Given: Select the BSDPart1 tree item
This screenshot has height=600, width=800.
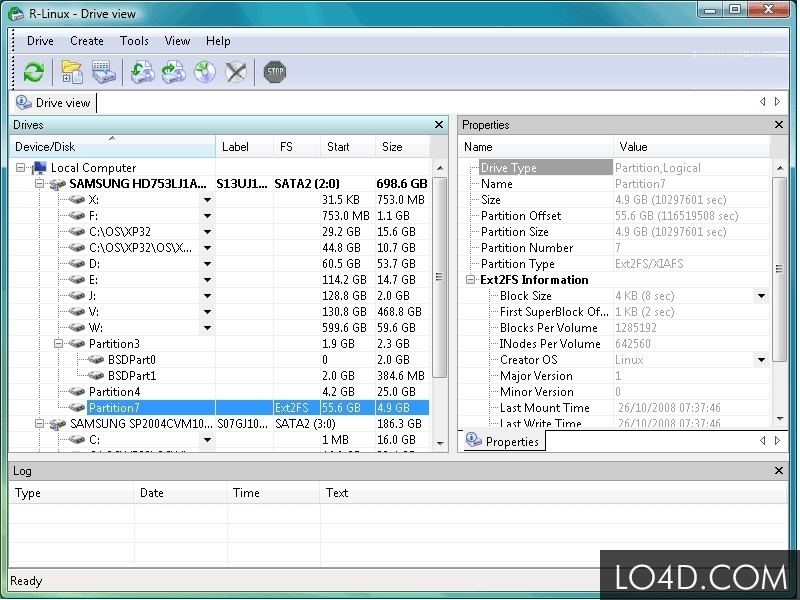Looking at the screenshot, I should coord(132,376).
